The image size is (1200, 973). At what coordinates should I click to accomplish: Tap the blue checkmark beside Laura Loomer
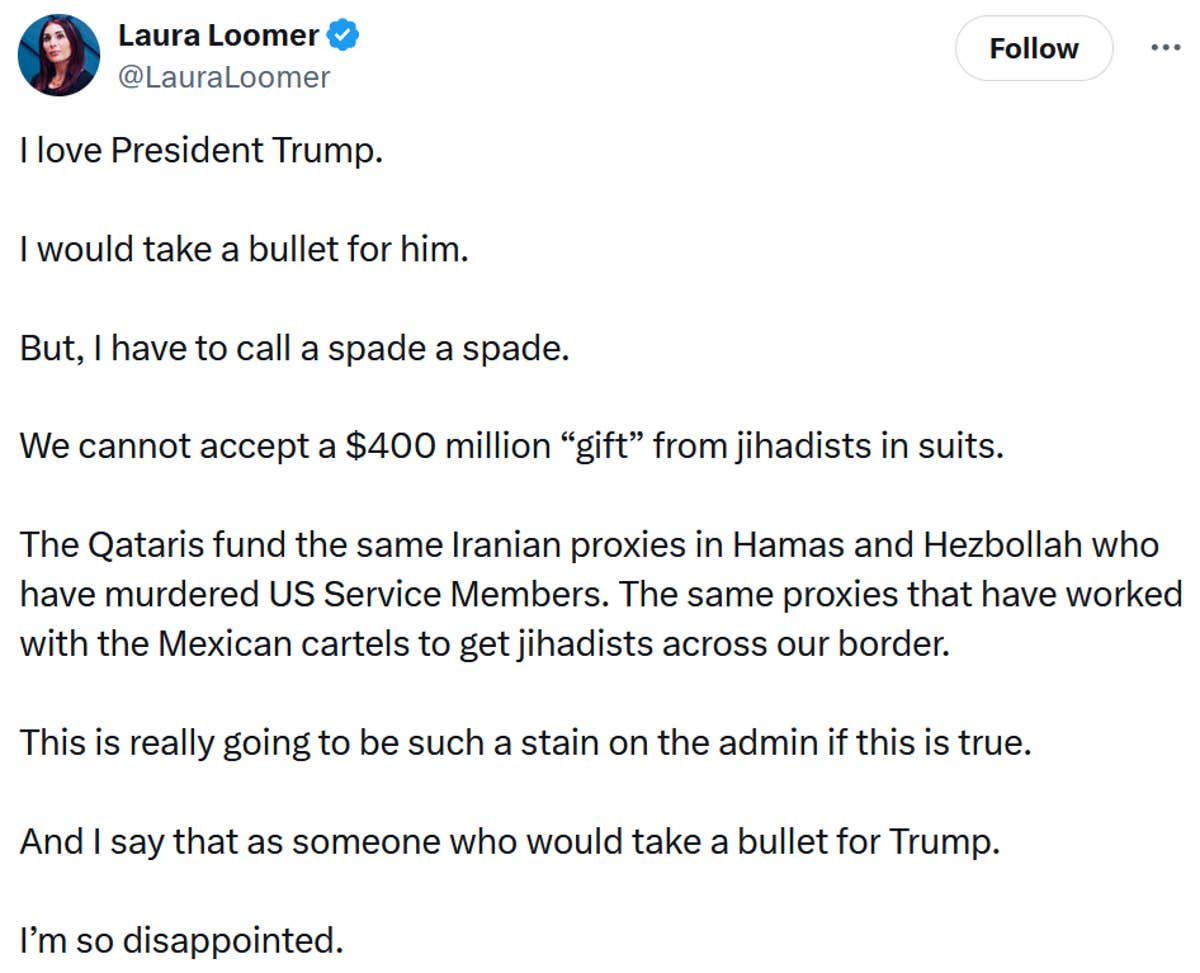click(x=341, y=33)
